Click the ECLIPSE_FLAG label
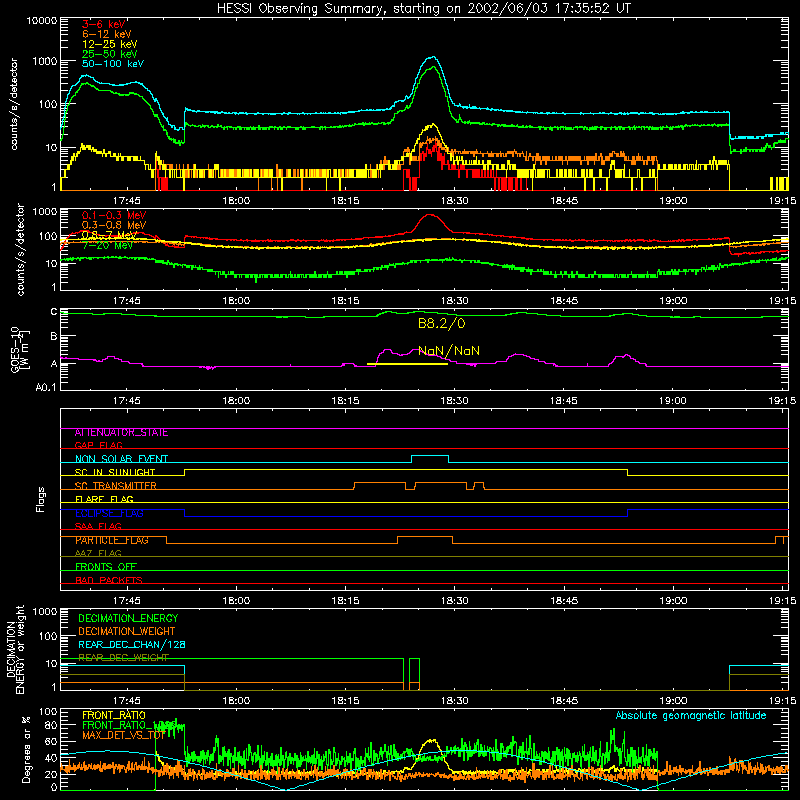The height and width of the screenshot is (800, 800). point(109,513)
